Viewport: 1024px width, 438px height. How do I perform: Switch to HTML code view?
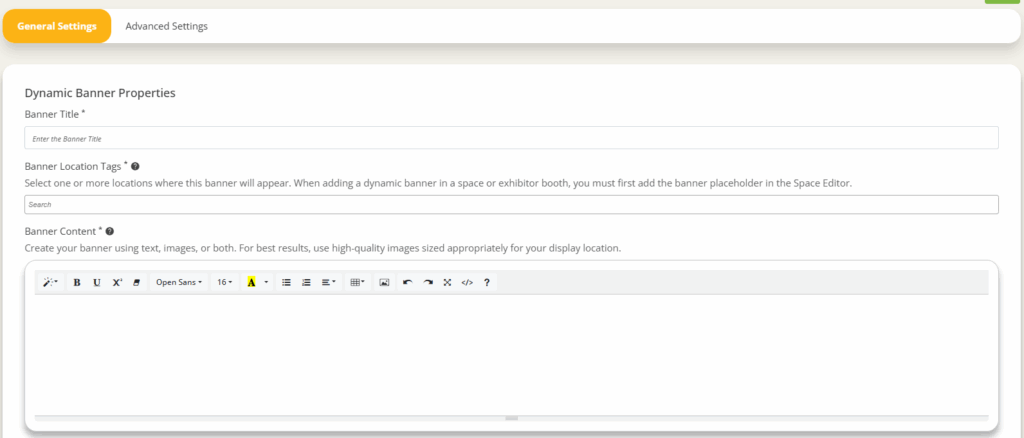click(467, 283)
